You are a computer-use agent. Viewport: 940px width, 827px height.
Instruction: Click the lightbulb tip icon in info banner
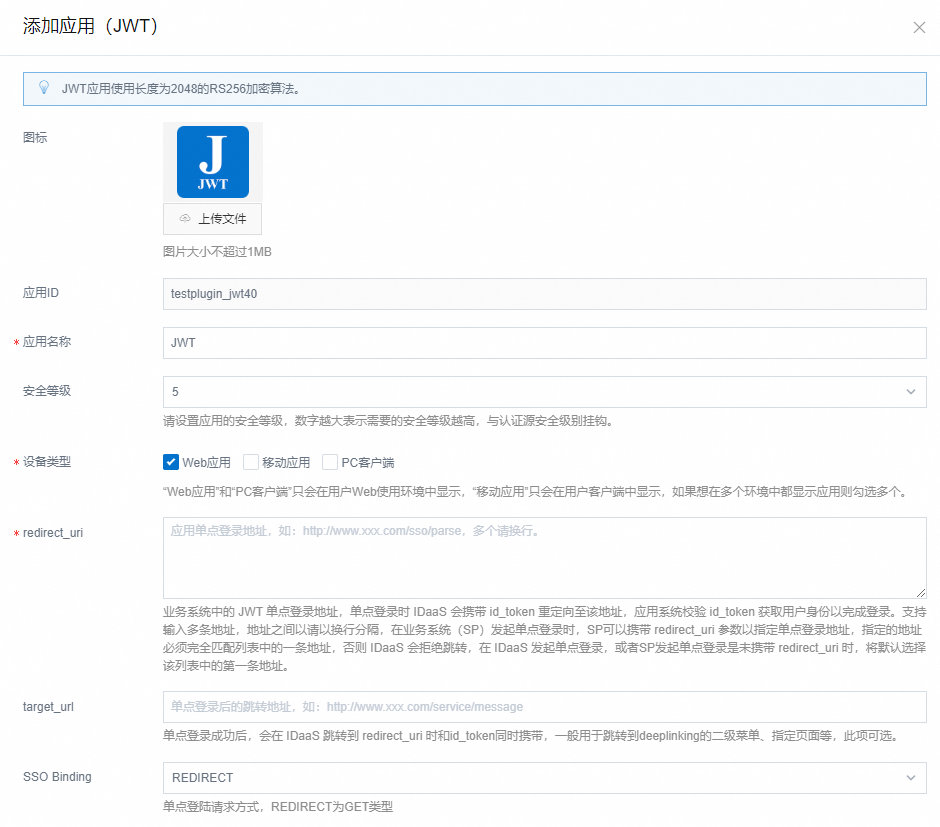click(x=44, y=88)
